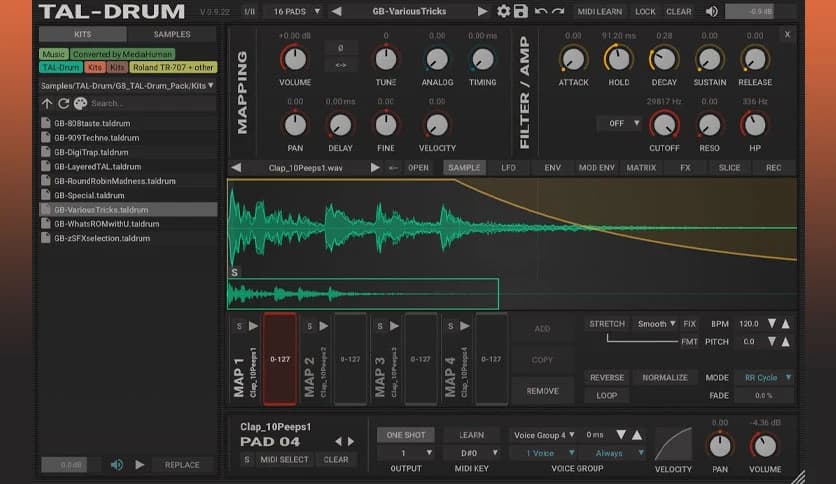Open the 1 Voice dropdown
This screenshot has height=484, width=836.
point(543,453)
